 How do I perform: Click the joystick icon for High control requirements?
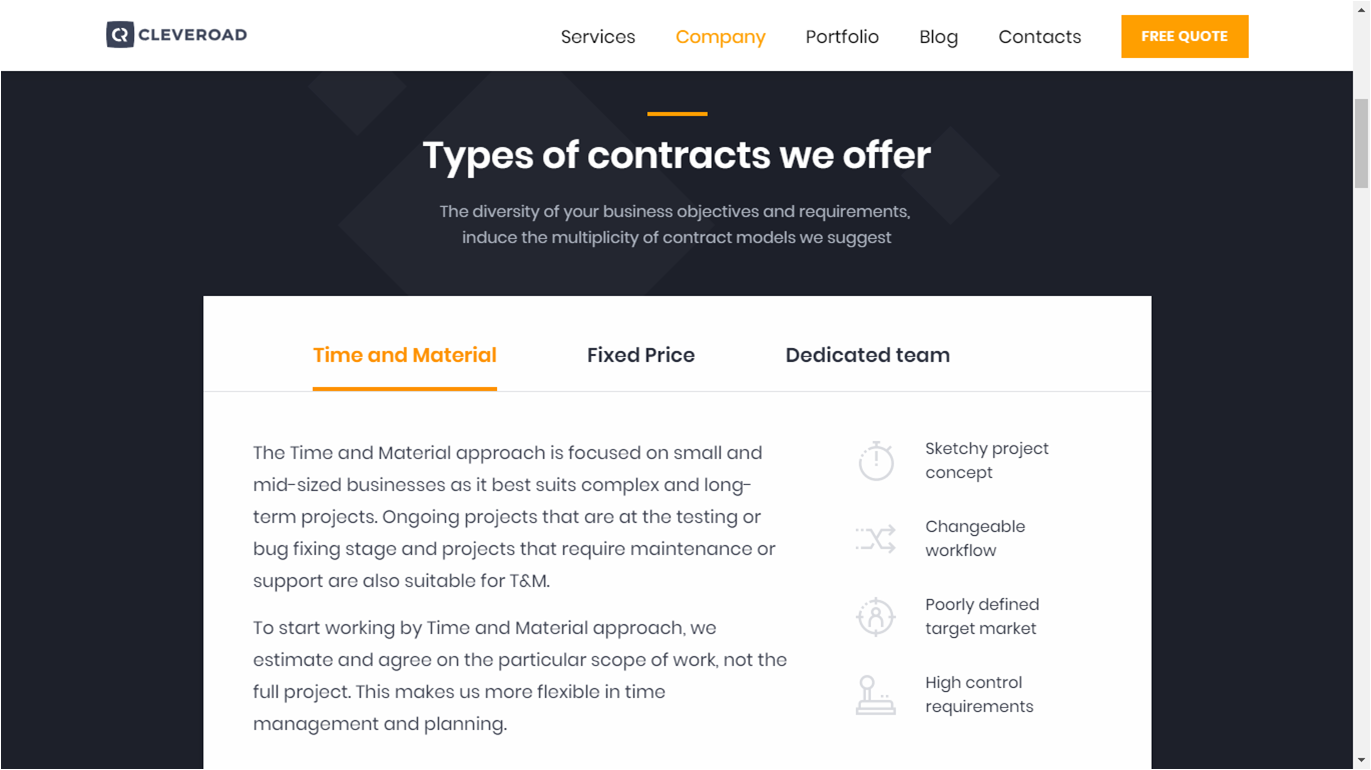click(x=876, y=695)
